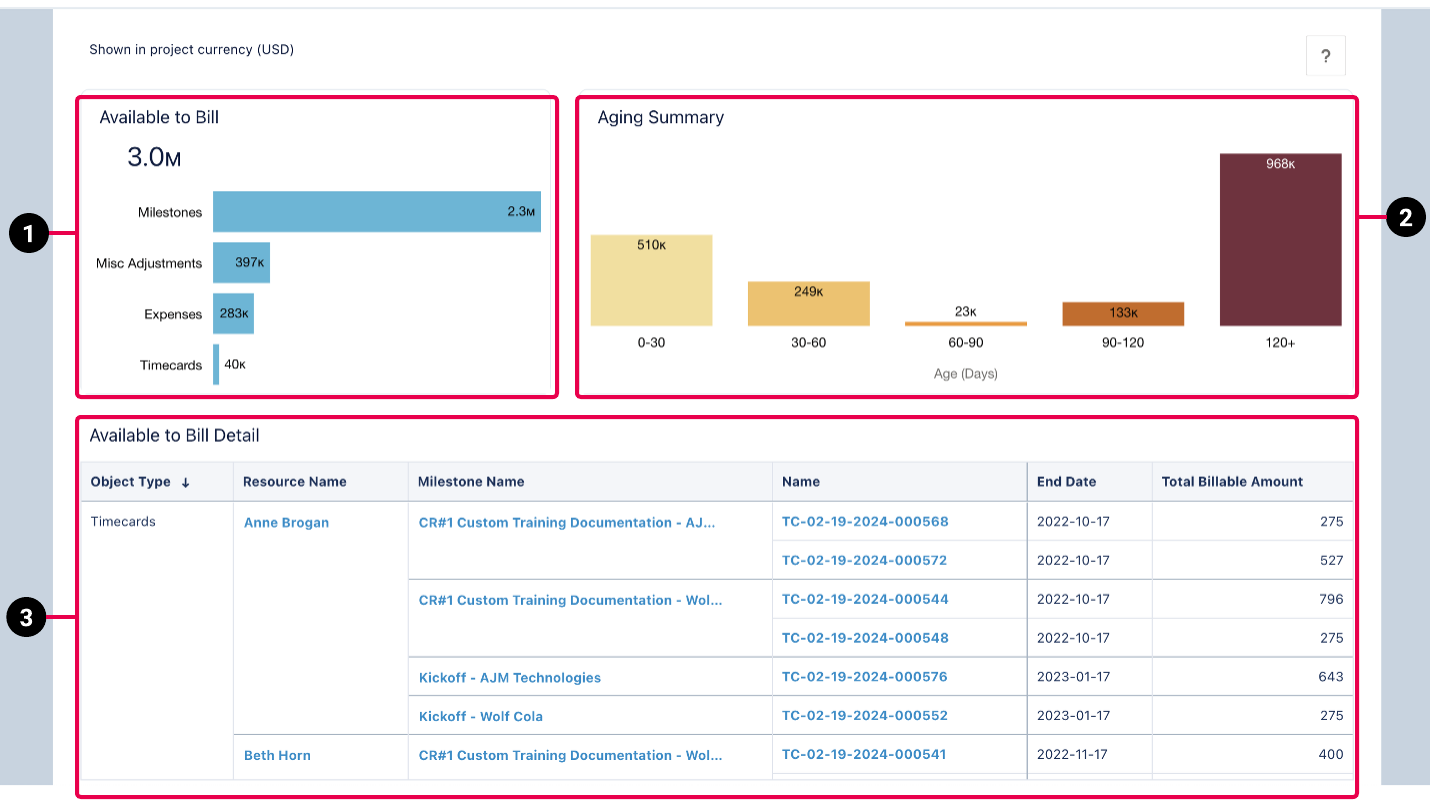
Task: Select the 90-120 days aging bar
Action: [x=1123, y=314]
